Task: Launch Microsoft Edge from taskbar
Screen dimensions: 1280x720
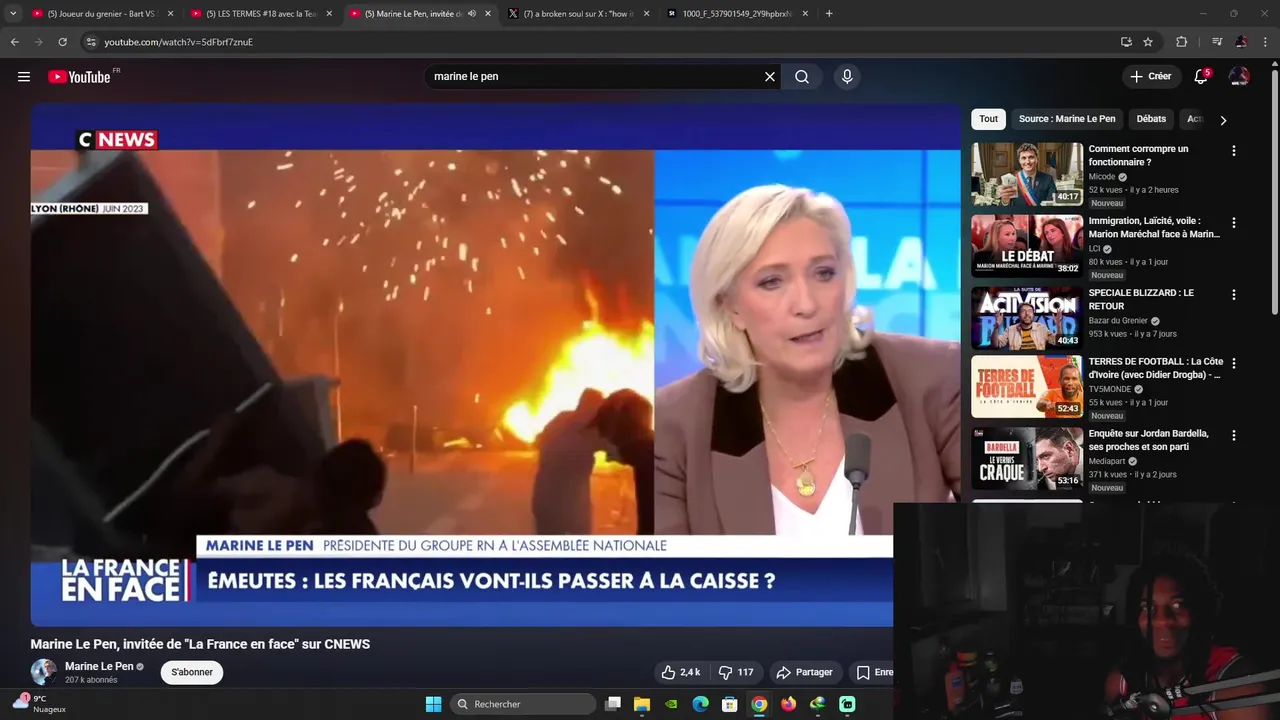Action: tap(701, 704)
